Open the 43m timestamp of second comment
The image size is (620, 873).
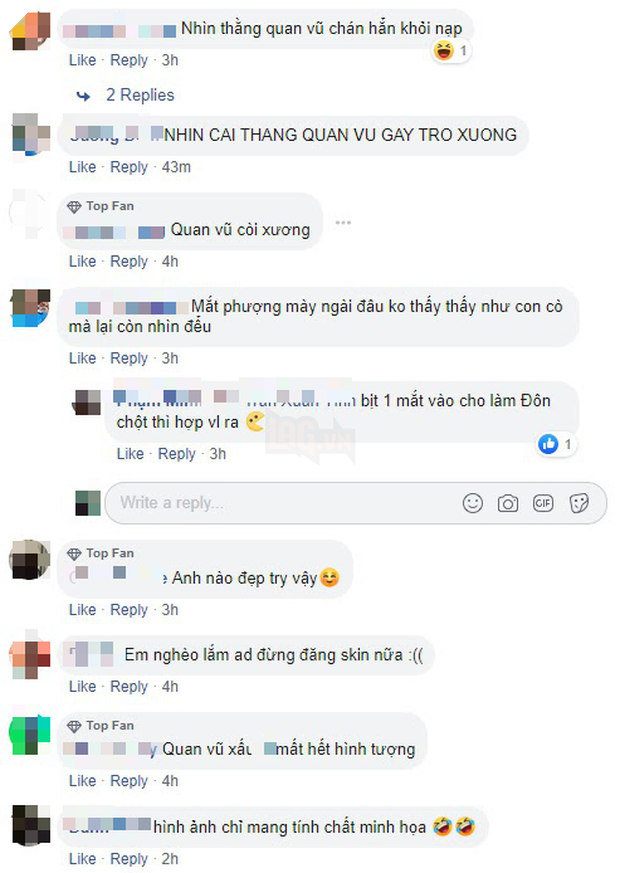176,167
